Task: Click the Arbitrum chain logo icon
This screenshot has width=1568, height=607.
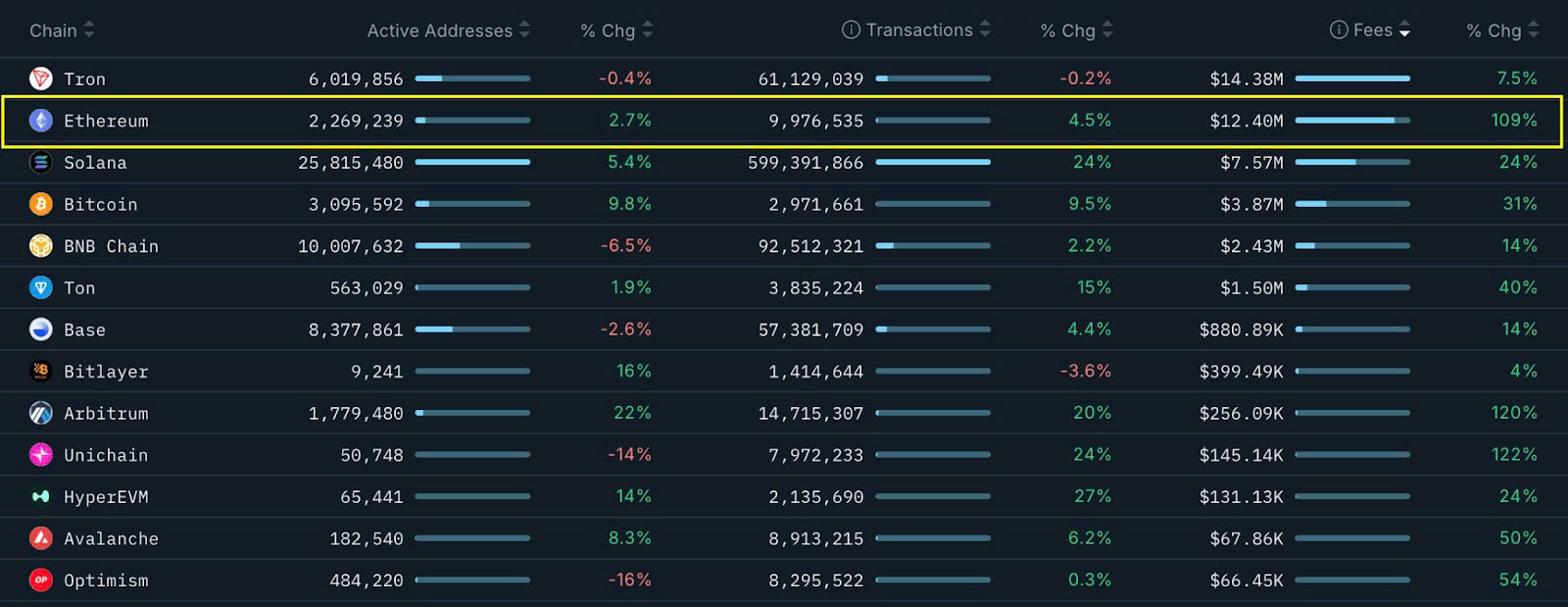Action: pos(40,414)
